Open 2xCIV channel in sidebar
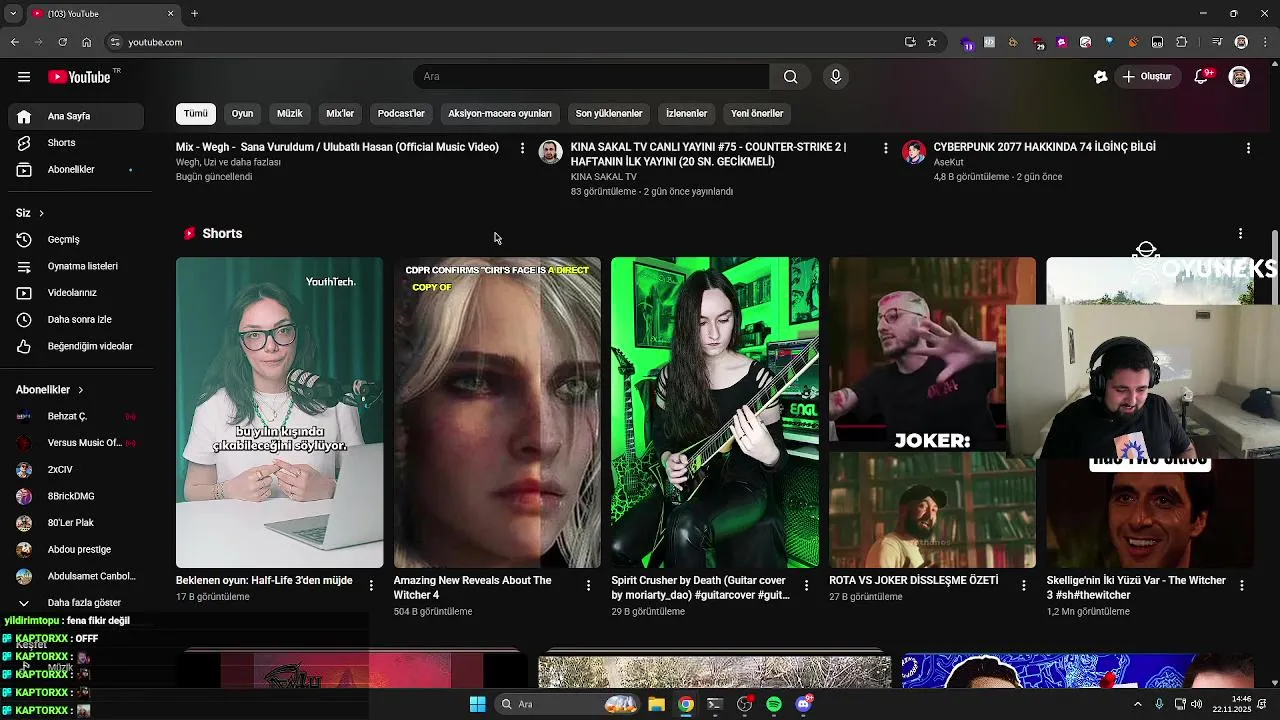 (75, 470)
